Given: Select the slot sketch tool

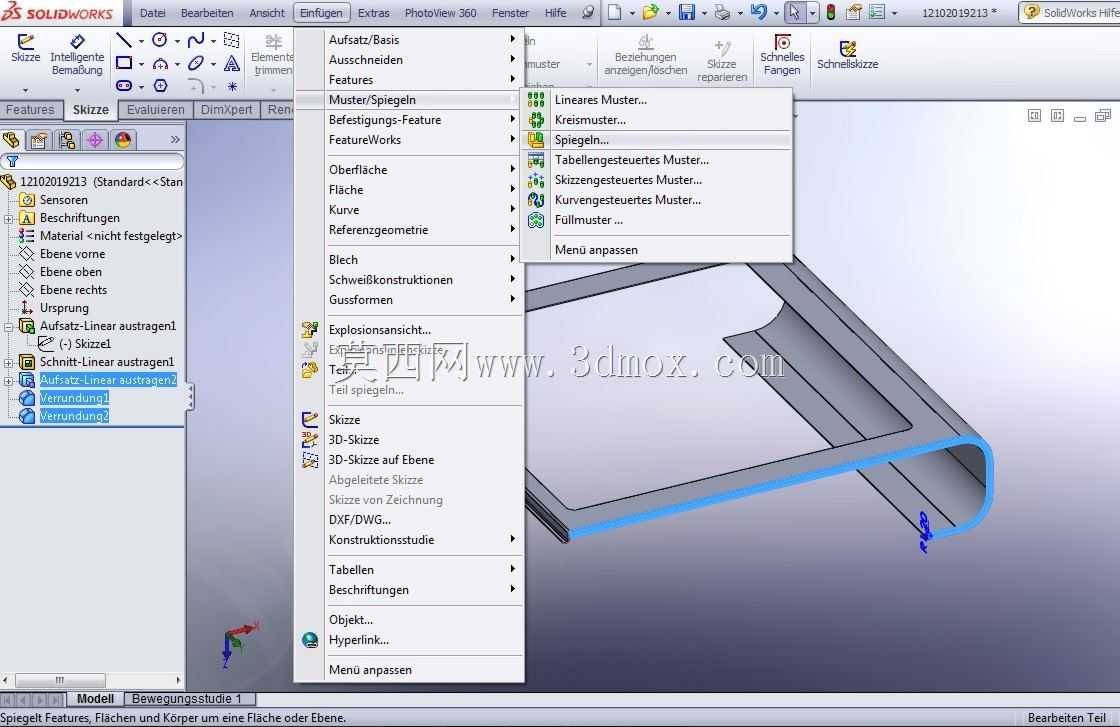Looking at the screenshot, I should pyautogui.click(x=124, y=86).
